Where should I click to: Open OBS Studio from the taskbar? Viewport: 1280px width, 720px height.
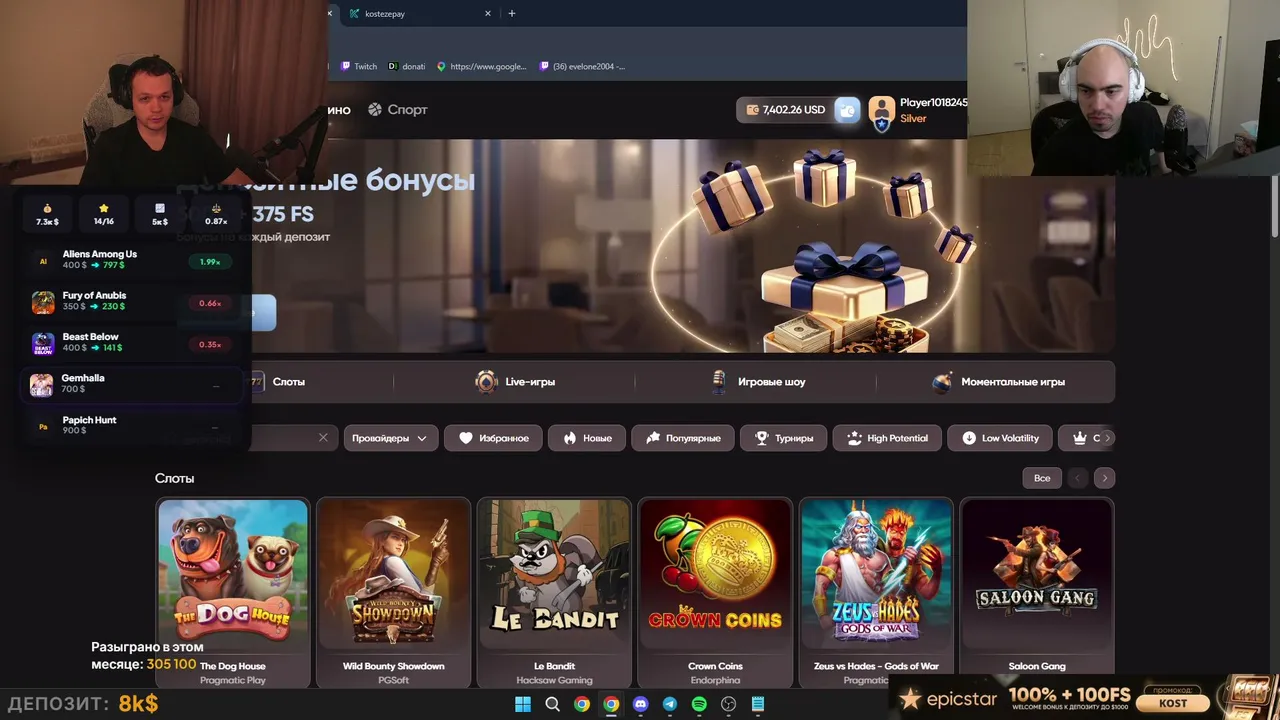[729, 704]
